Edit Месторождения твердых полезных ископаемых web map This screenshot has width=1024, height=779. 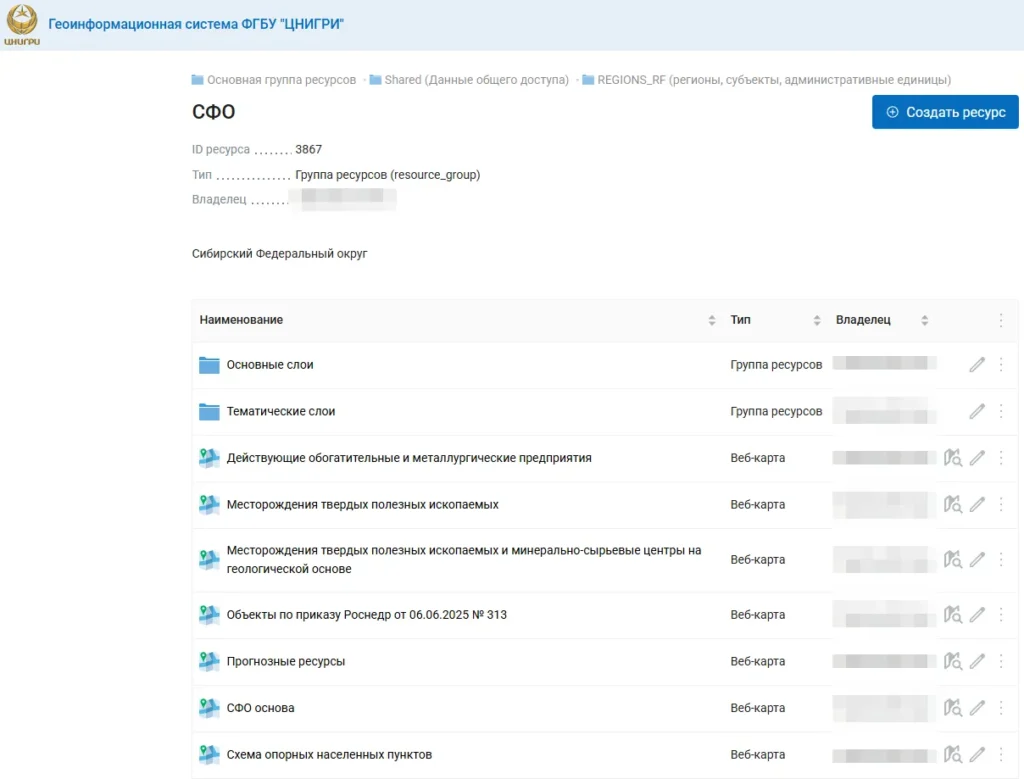tap(977, 504)
